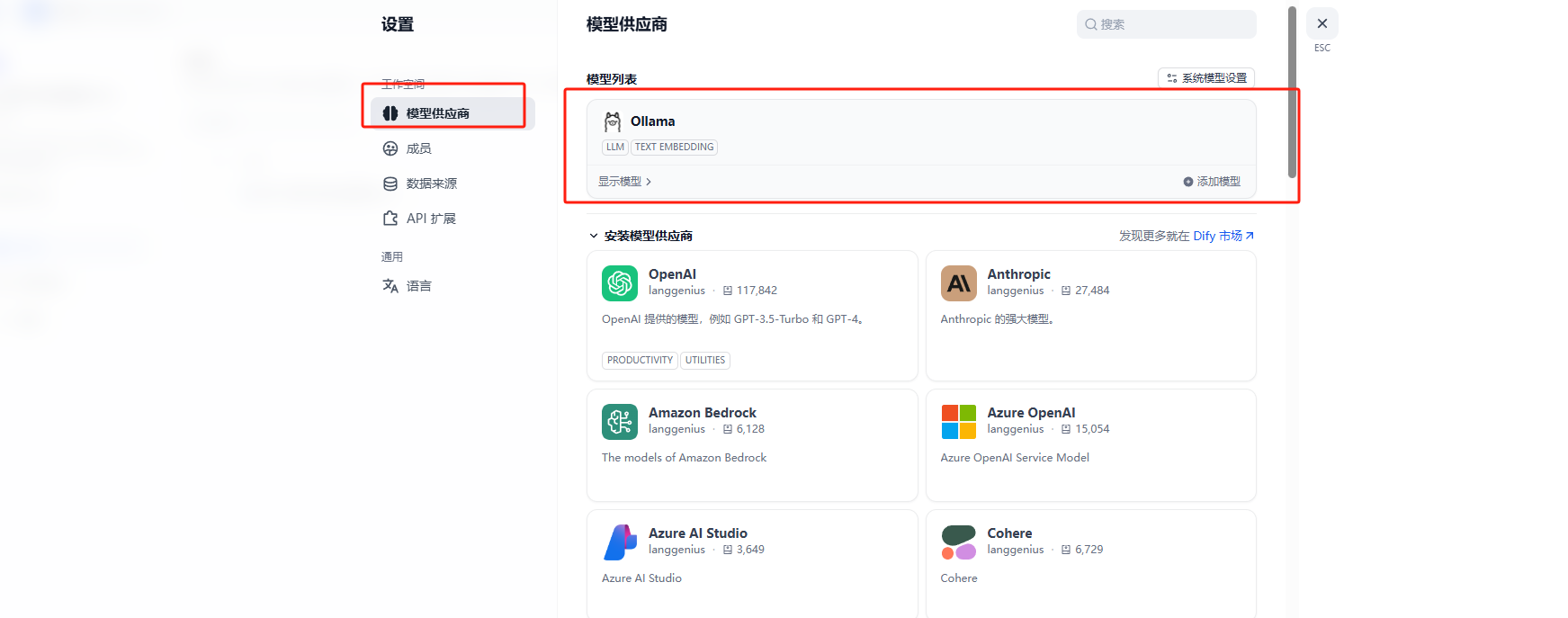Click the OpenAI card download count icon
Image resolution: width=1568 pixels, height=618 pixels.
pos(728,291)
